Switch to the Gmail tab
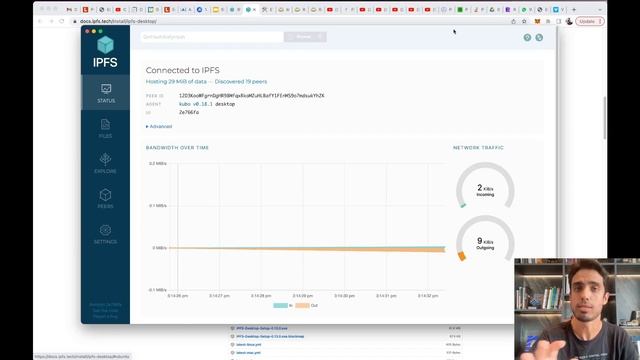The height and width of the screenshot is (360, 640). (x=71, y=9)
